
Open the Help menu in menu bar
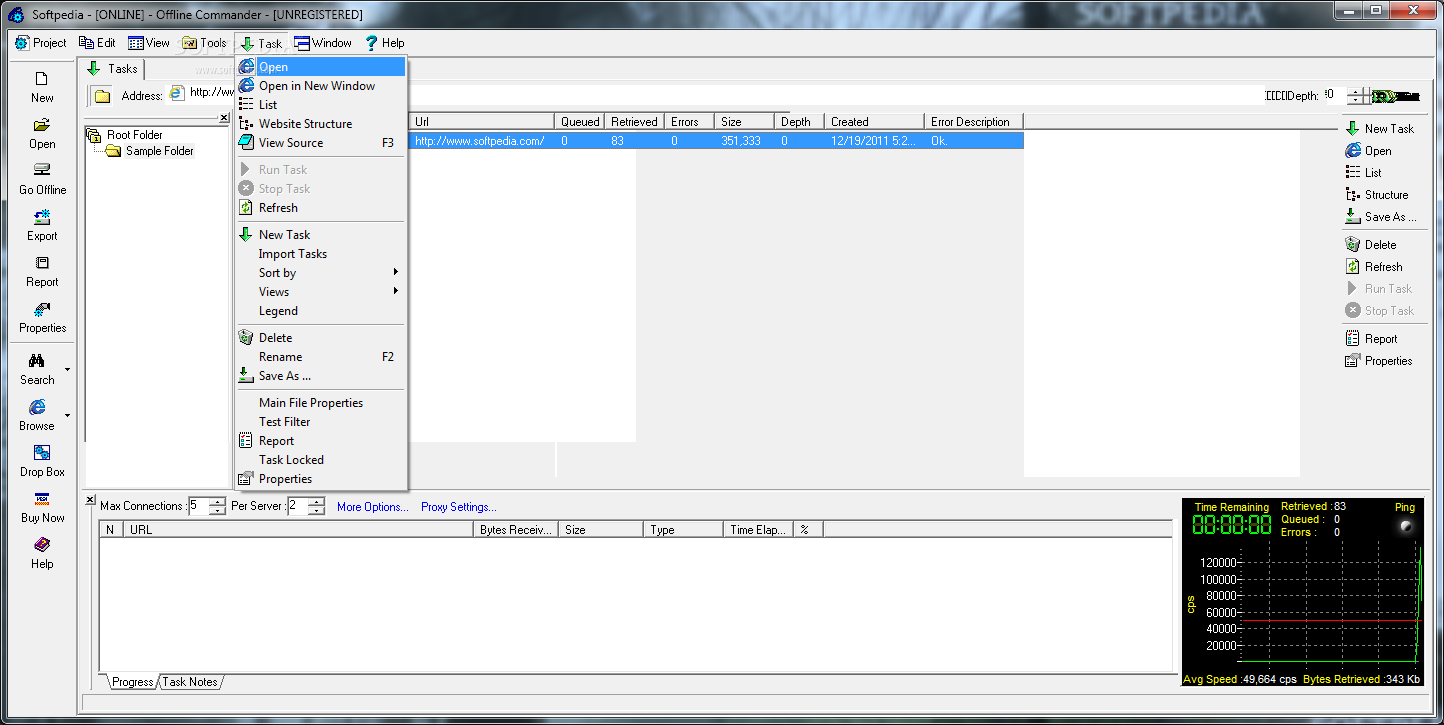(x=384, y=43)
